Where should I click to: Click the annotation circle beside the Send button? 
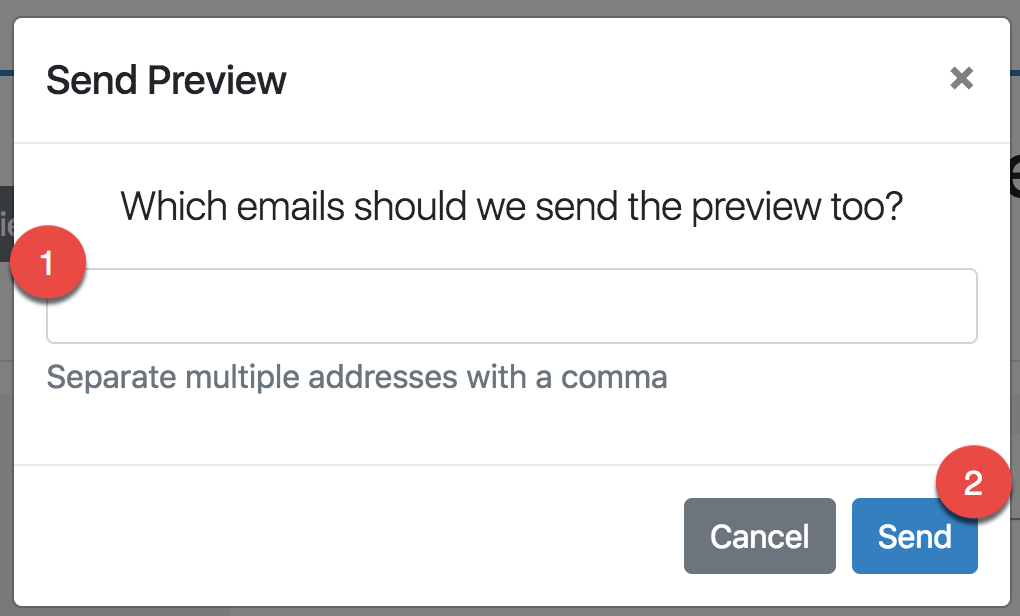click(x=973, y=483)
